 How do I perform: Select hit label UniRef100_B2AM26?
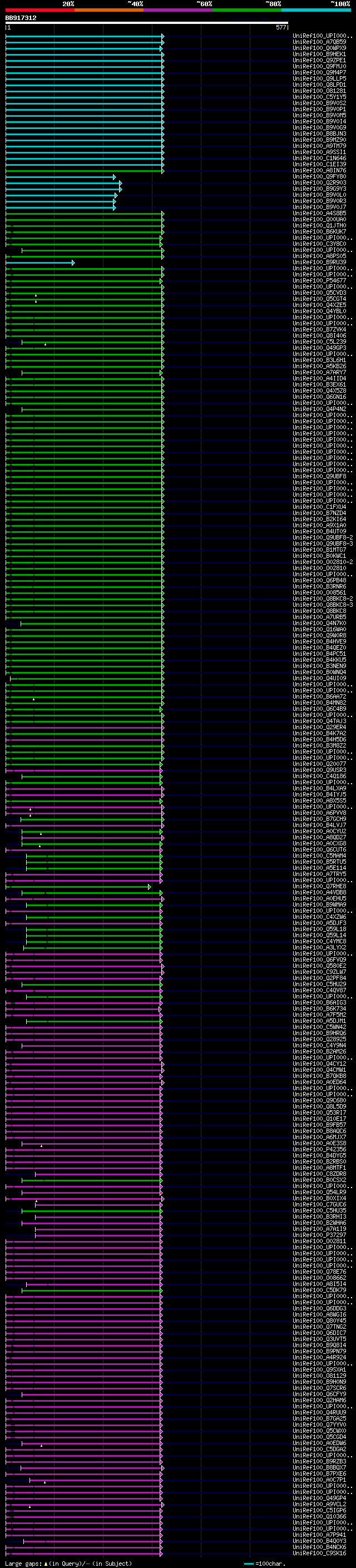[x=319, y=1051]
